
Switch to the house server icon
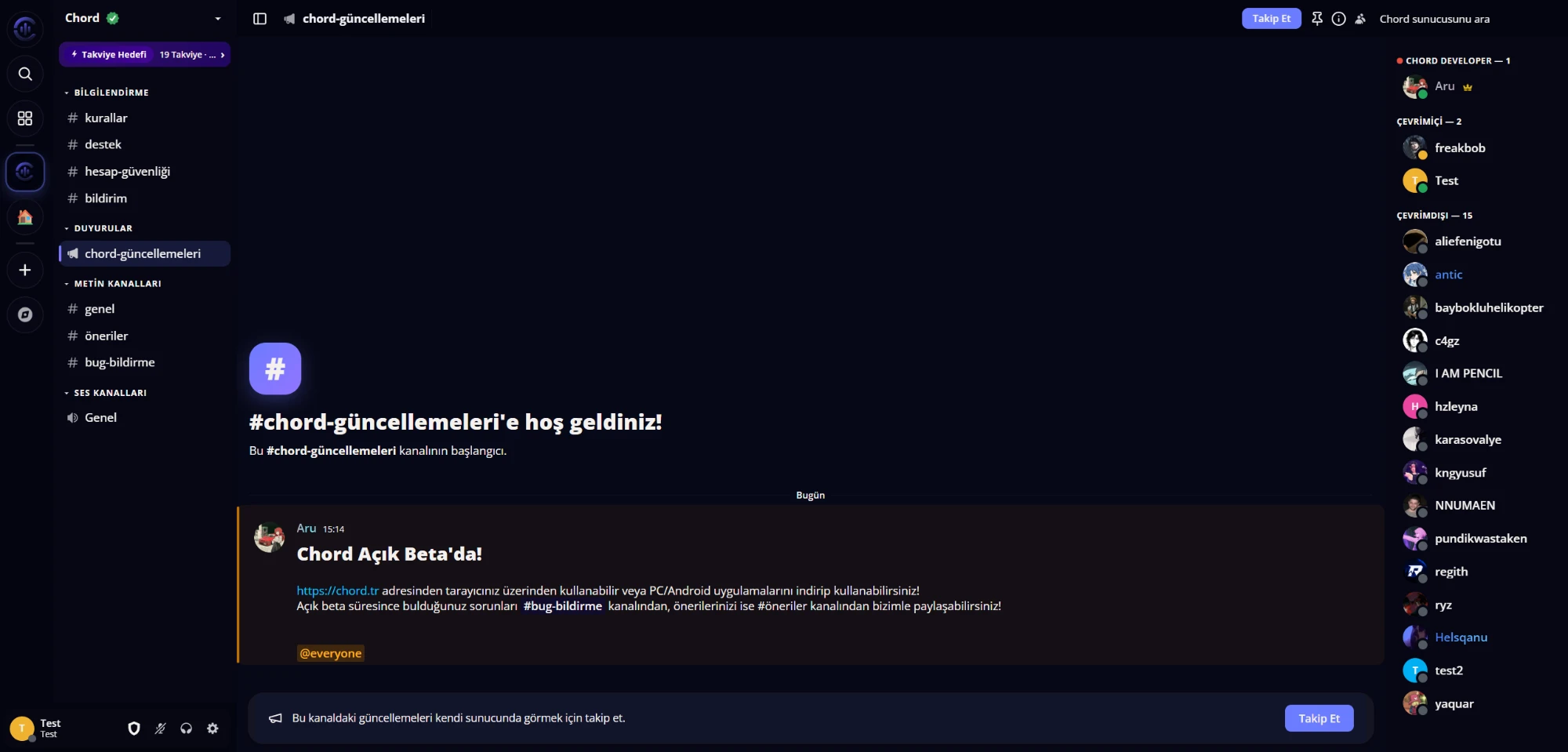(x=25, y=217)
